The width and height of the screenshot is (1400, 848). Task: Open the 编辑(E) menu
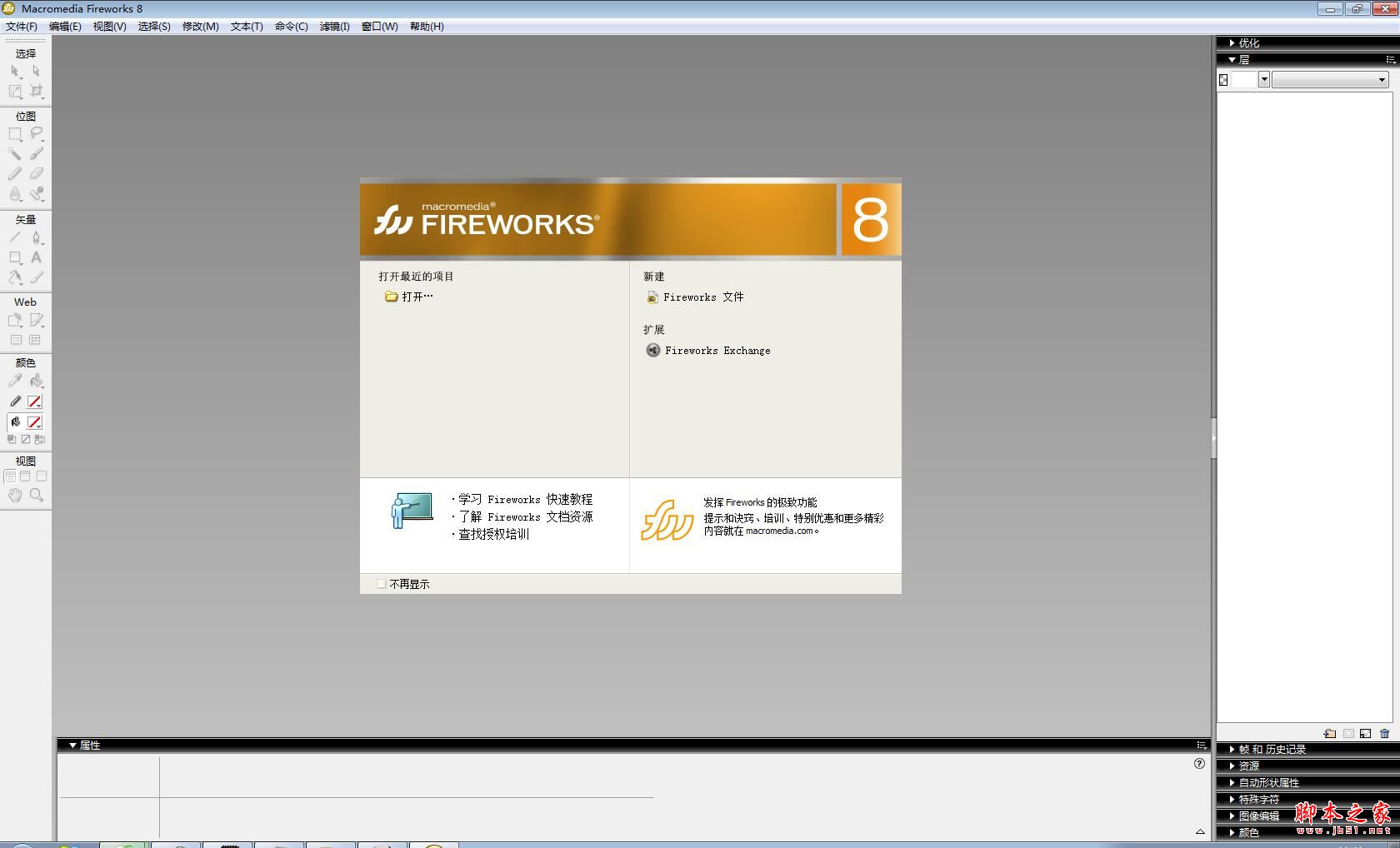(65, 27)
